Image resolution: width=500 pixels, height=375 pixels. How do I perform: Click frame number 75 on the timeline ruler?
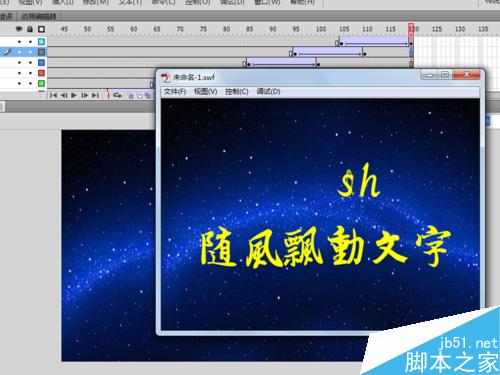203,29
